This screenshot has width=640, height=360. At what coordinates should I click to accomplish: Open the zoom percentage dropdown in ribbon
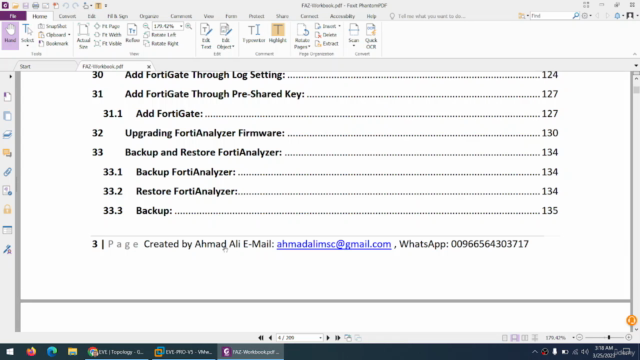pyautogui.click(x=181, y=26)
